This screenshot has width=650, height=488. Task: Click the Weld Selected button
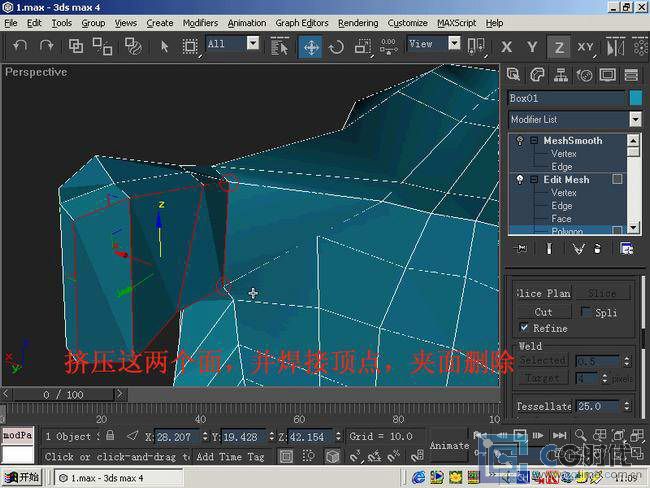point(543,361)
